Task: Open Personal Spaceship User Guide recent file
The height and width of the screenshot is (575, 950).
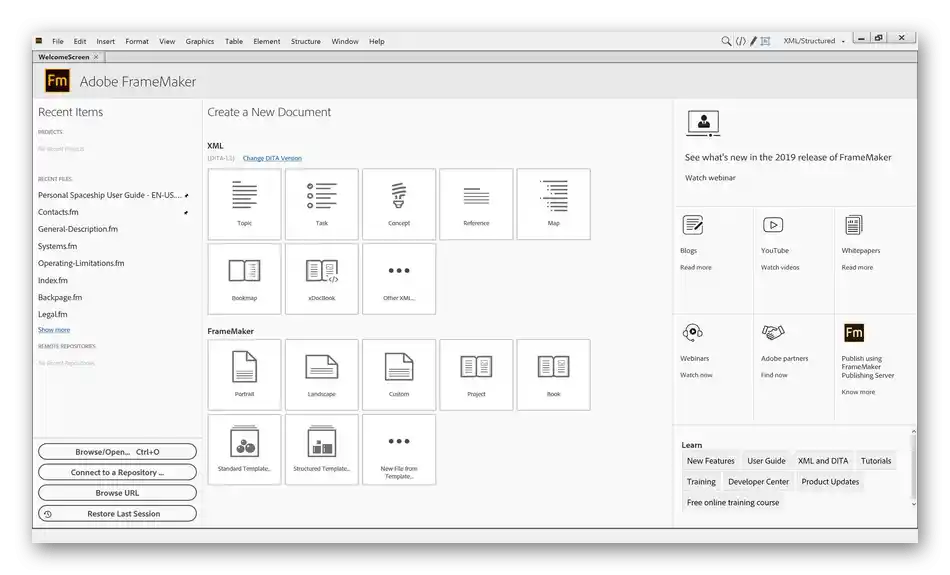Action: (x=110, y=195)
